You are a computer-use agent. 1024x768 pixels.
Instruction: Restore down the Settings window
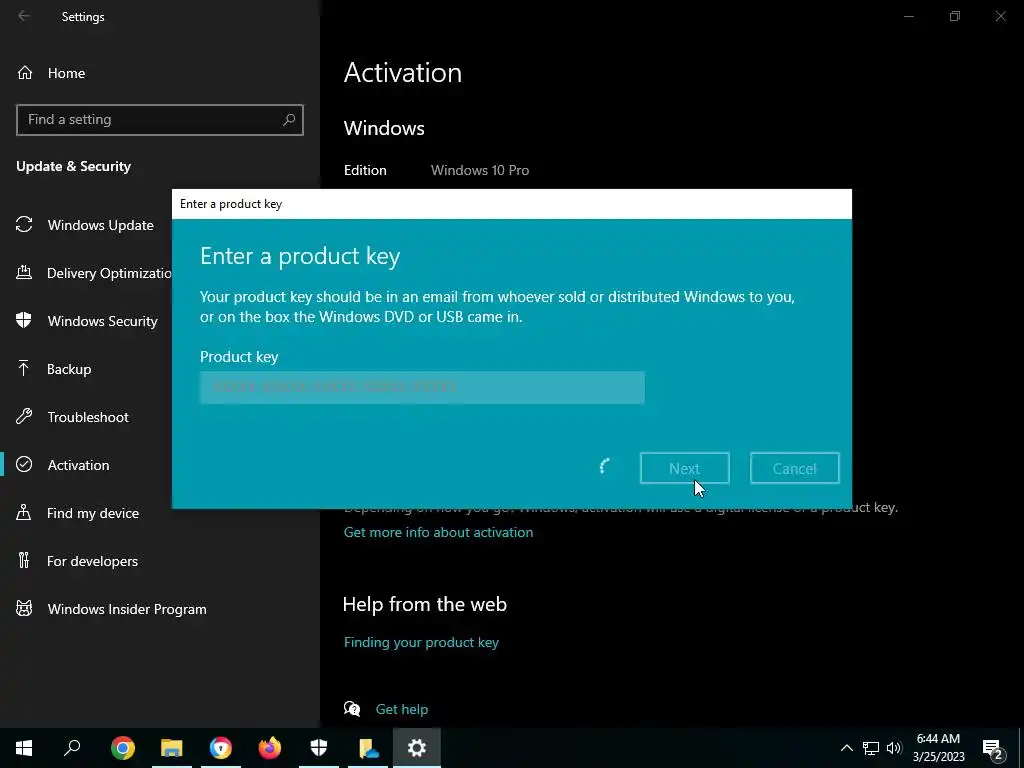point(955,16)
